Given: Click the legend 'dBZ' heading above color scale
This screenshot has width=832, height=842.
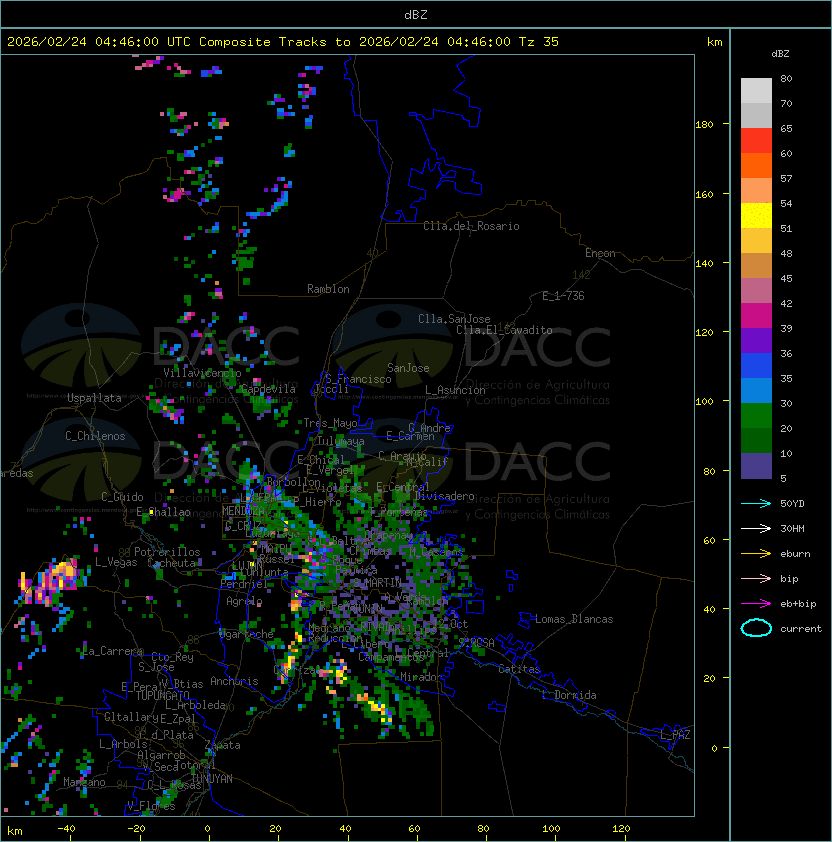Looking at the screenshot, I should tap(780, 54).
